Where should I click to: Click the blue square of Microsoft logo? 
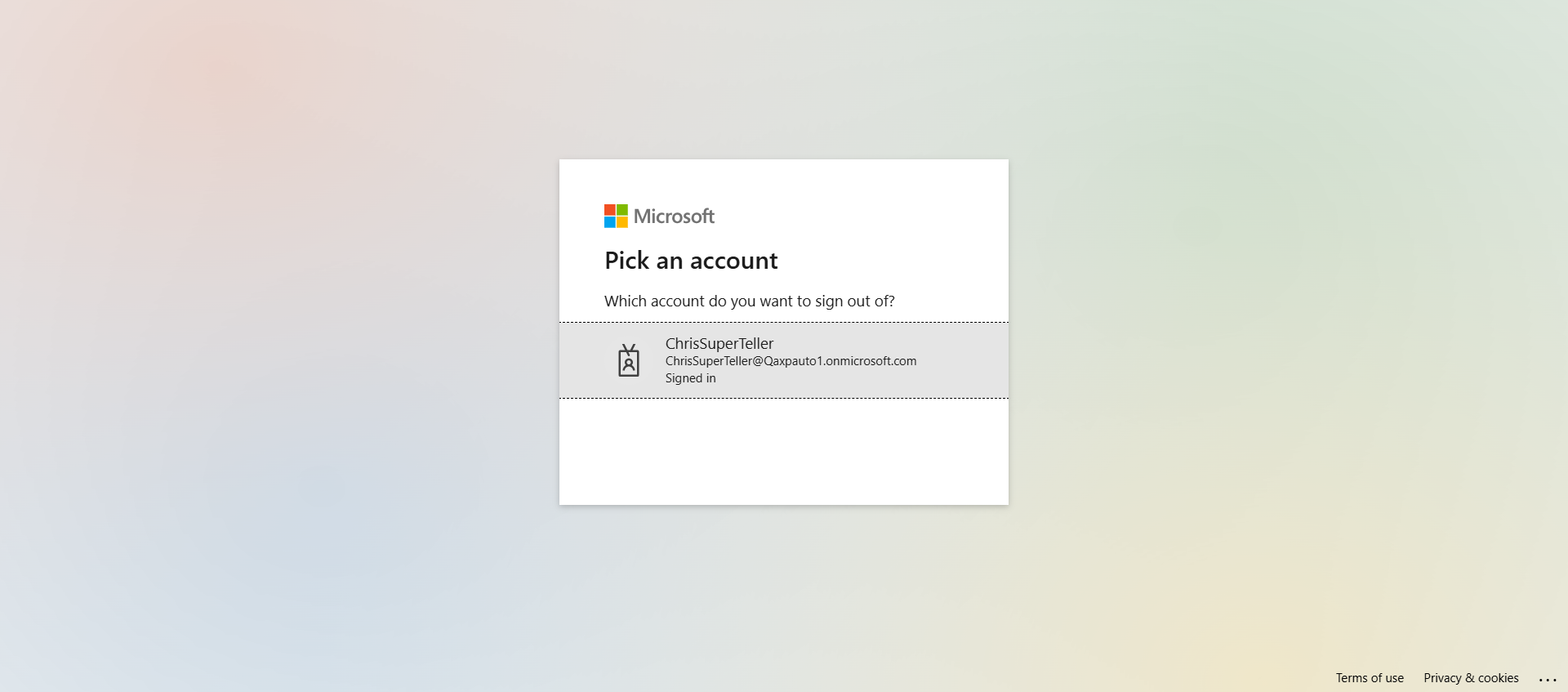click(x=610, y=222)
